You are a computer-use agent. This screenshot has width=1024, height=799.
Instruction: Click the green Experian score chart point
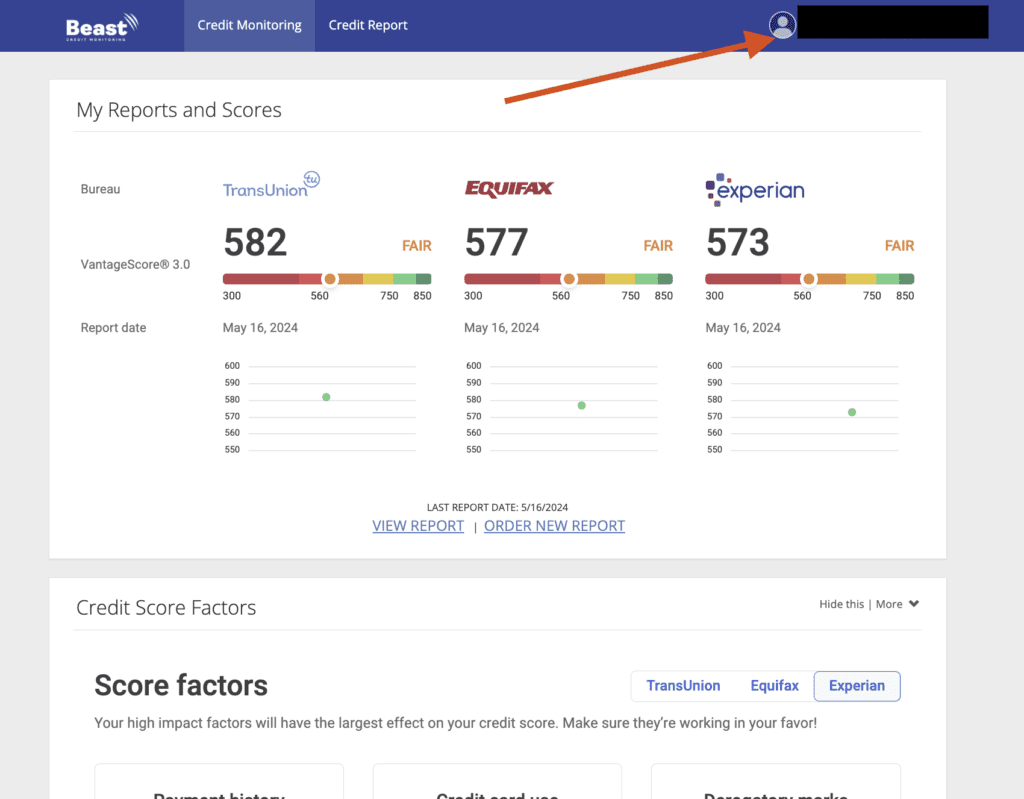[x=852, y=412]
